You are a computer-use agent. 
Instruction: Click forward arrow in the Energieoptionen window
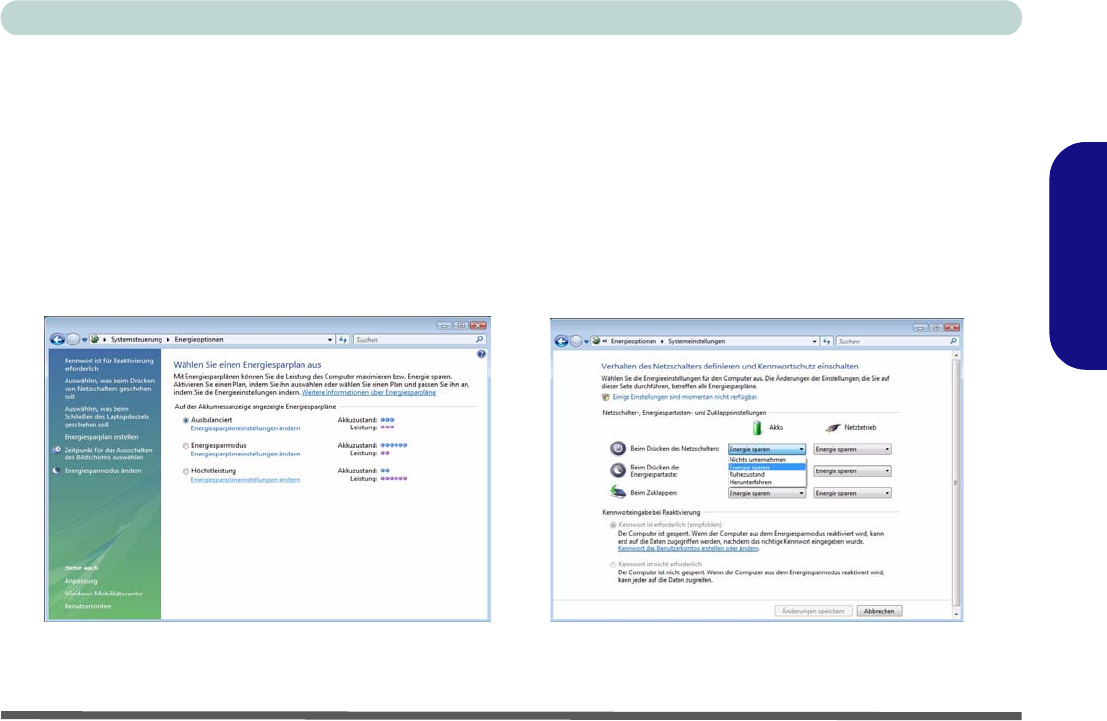click(73, 340)
